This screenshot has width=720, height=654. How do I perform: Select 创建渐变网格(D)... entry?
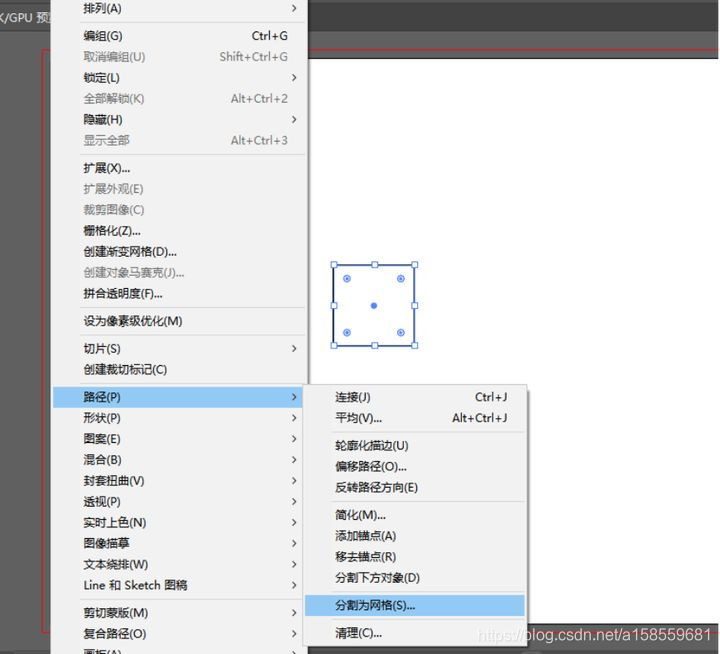tap(178, 252)
